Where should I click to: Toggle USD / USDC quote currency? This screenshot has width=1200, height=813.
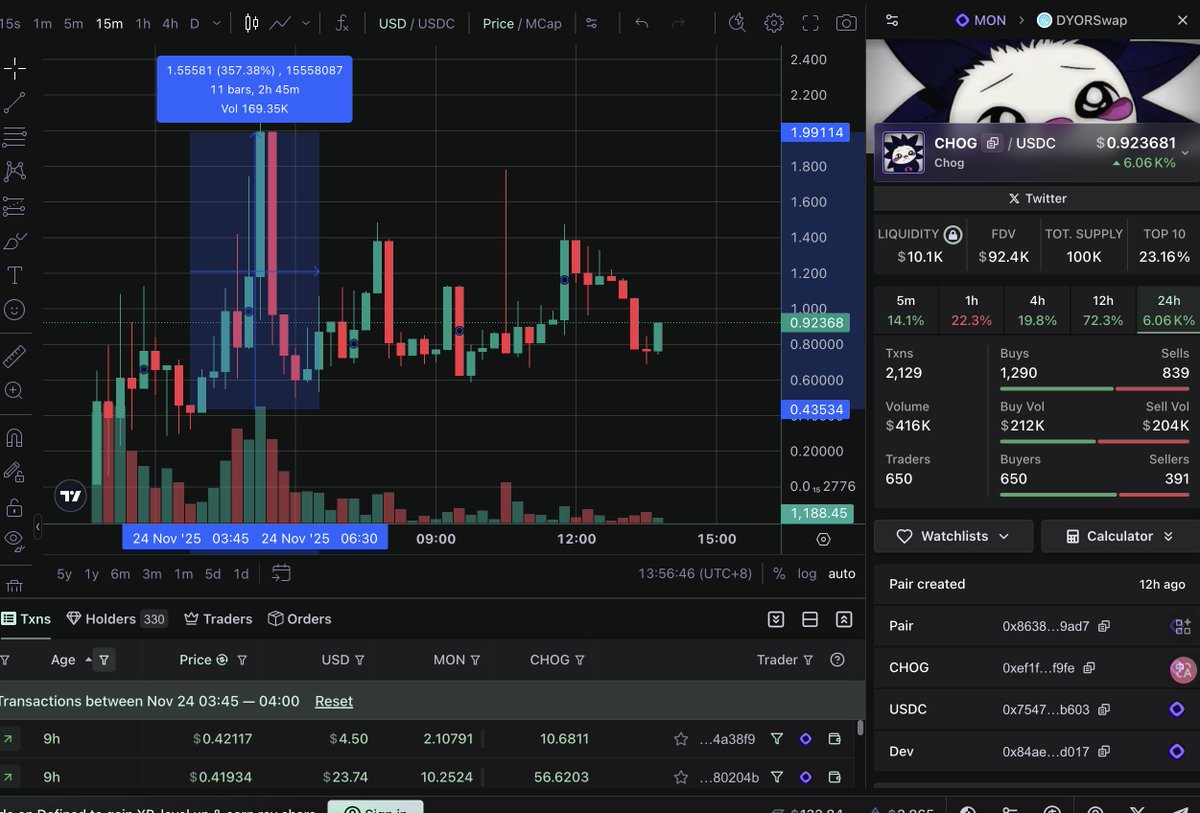(415, 23)
